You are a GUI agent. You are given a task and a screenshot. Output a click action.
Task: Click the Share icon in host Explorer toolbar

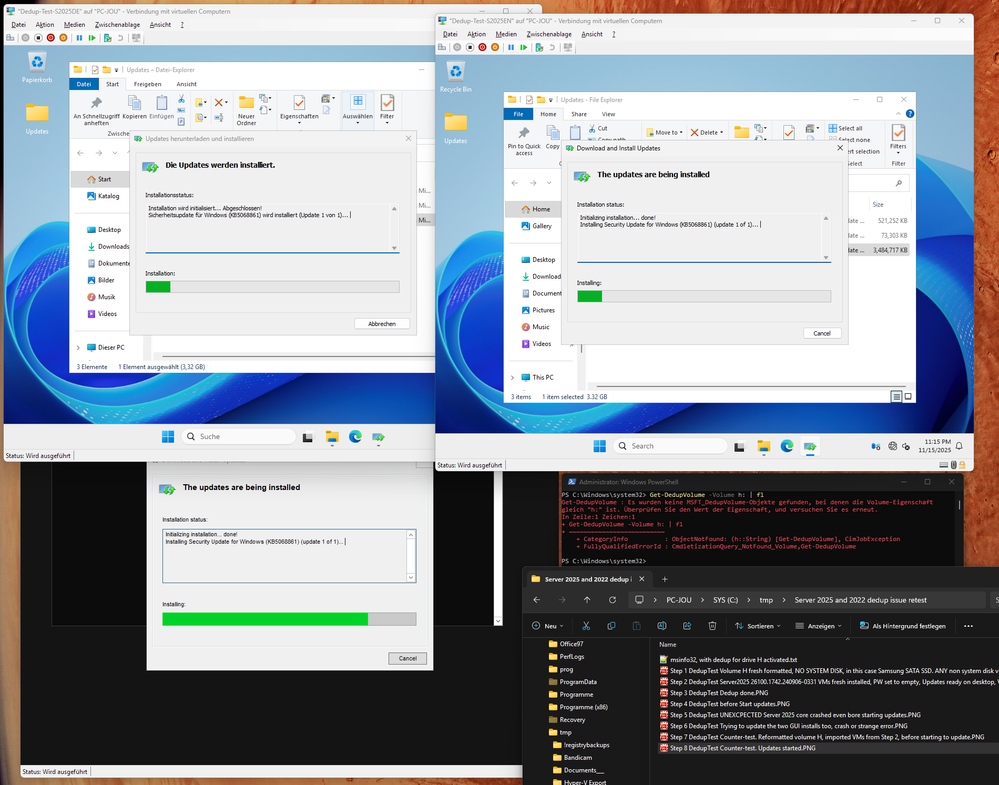[x=687, y=626]
